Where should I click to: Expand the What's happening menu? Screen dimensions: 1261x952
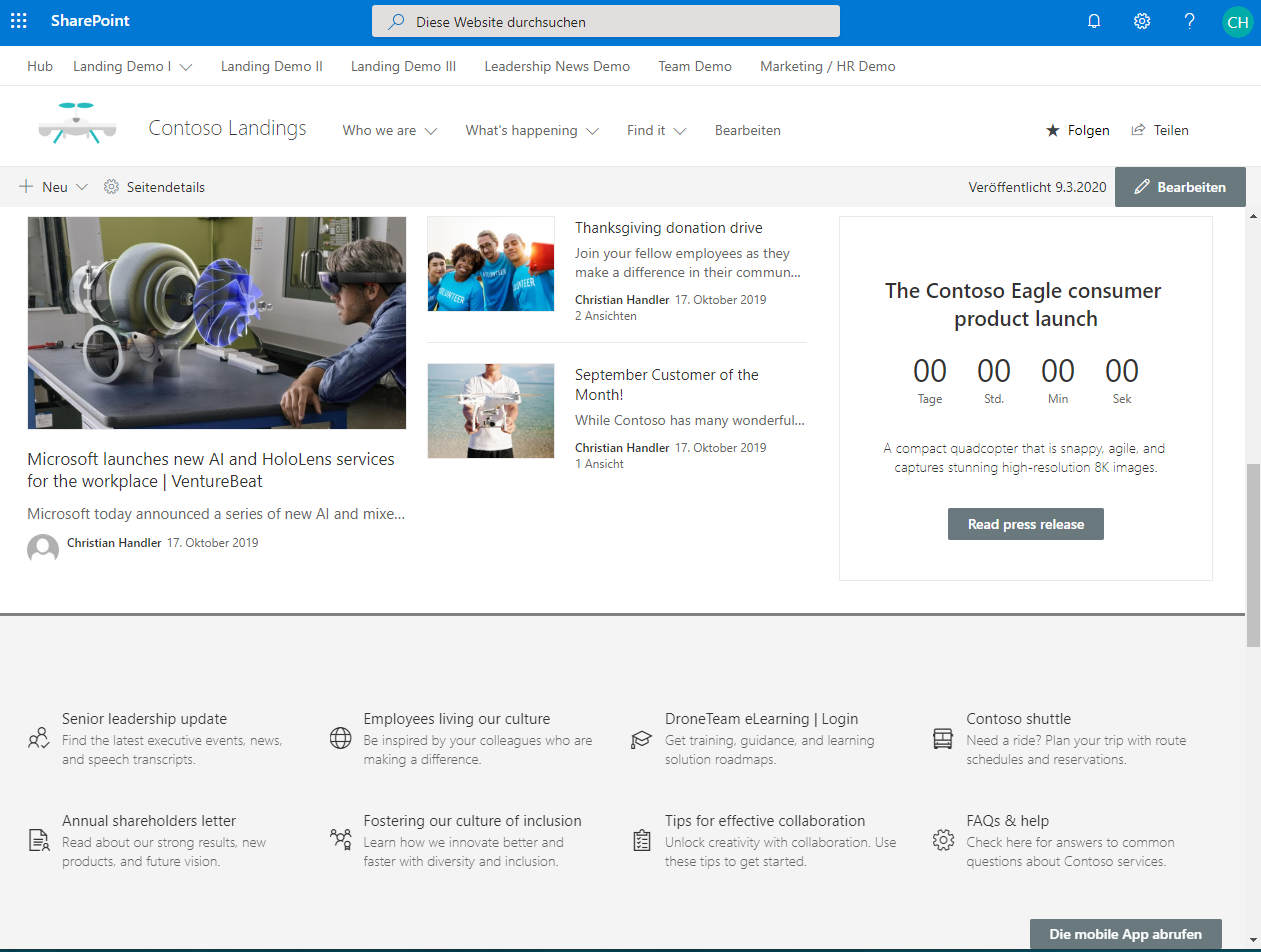click(x=592, y=131)
